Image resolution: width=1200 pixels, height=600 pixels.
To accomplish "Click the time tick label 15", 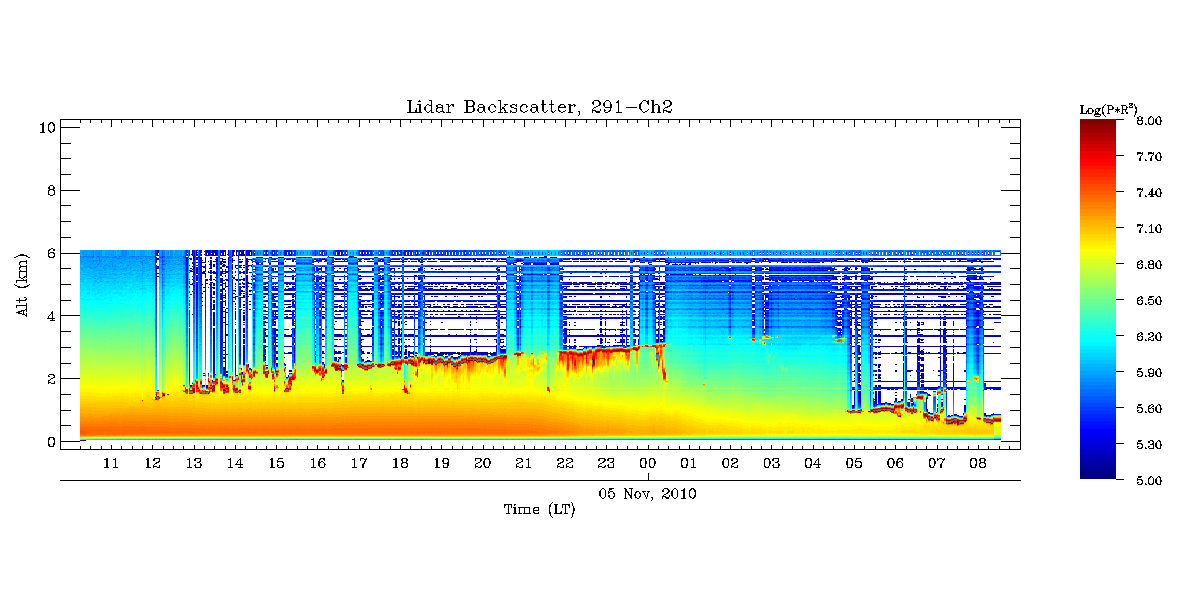I will click(x=276, y=464).
